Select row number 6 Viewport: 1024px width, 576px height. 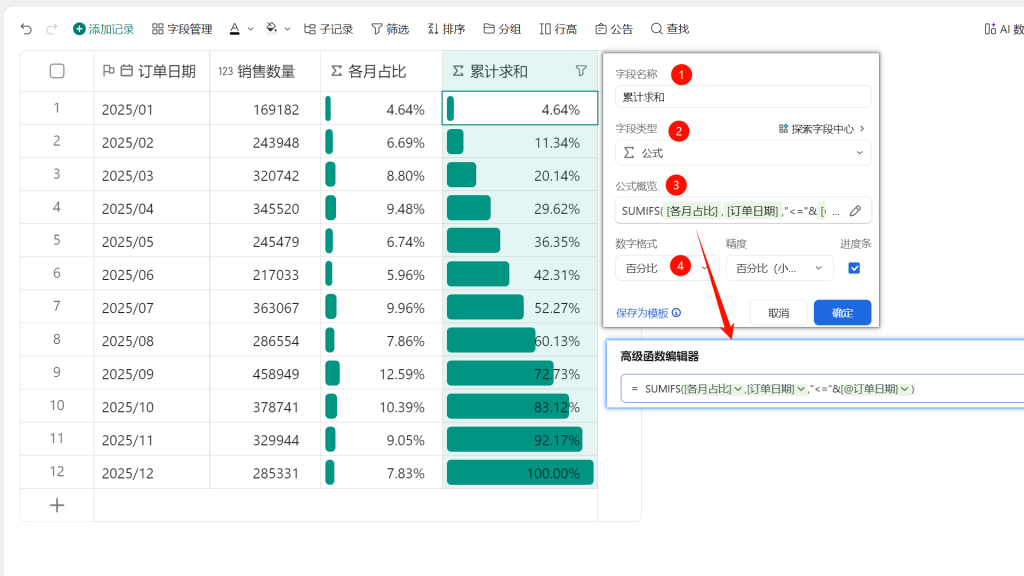[57, 273]
